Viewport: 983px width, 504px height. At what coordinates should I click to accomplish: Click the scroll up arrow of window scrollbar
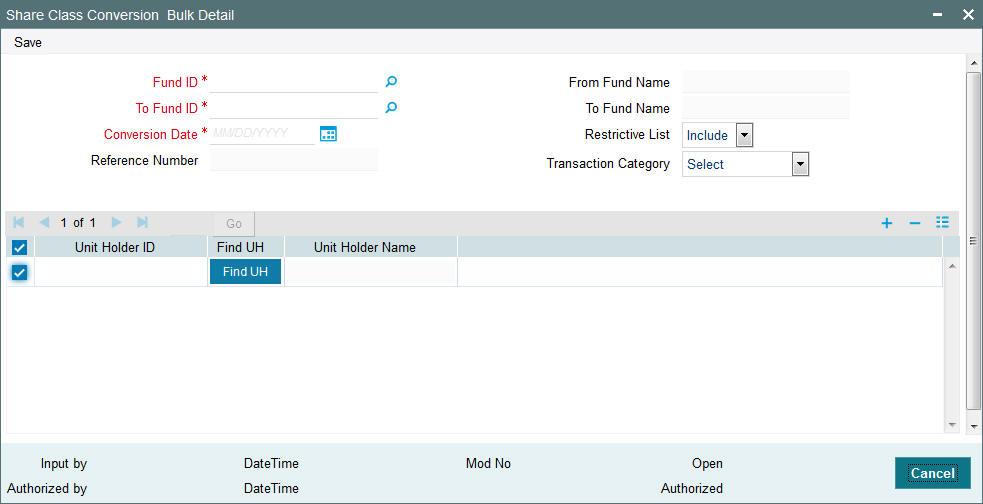(x=973, y=63)
